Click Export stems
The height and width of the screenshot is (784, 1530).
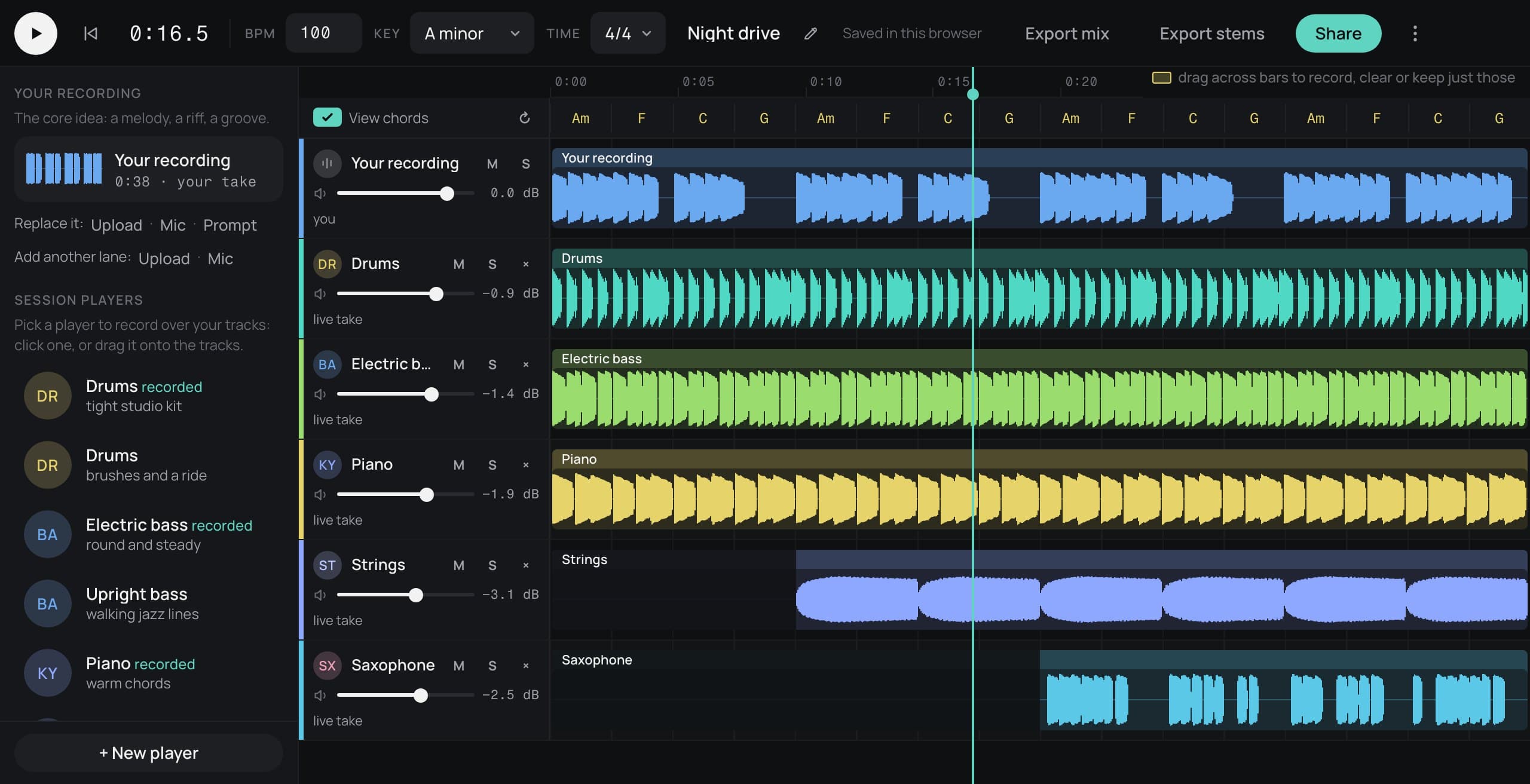point(1212,33)
